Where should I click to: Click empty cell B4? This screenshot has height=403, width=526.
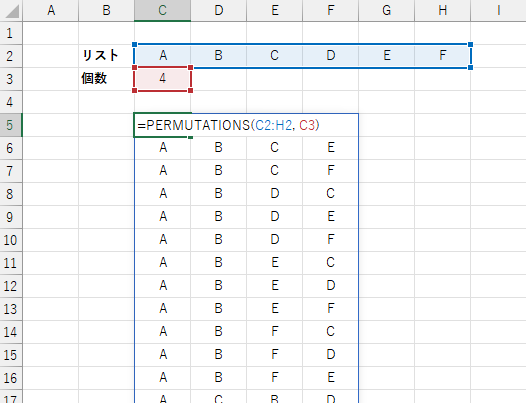coord(106,102)
